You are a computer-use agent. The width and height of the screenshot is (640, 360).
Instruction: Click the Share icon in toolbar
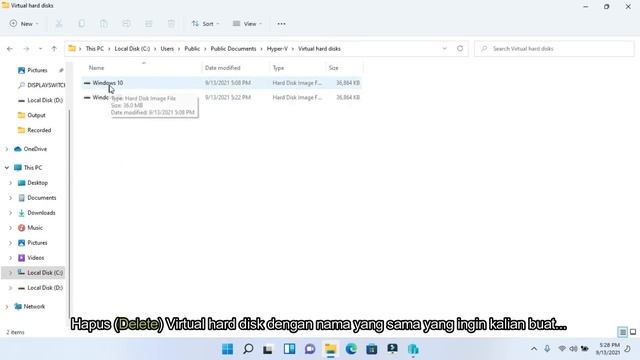tap(149, 24)
